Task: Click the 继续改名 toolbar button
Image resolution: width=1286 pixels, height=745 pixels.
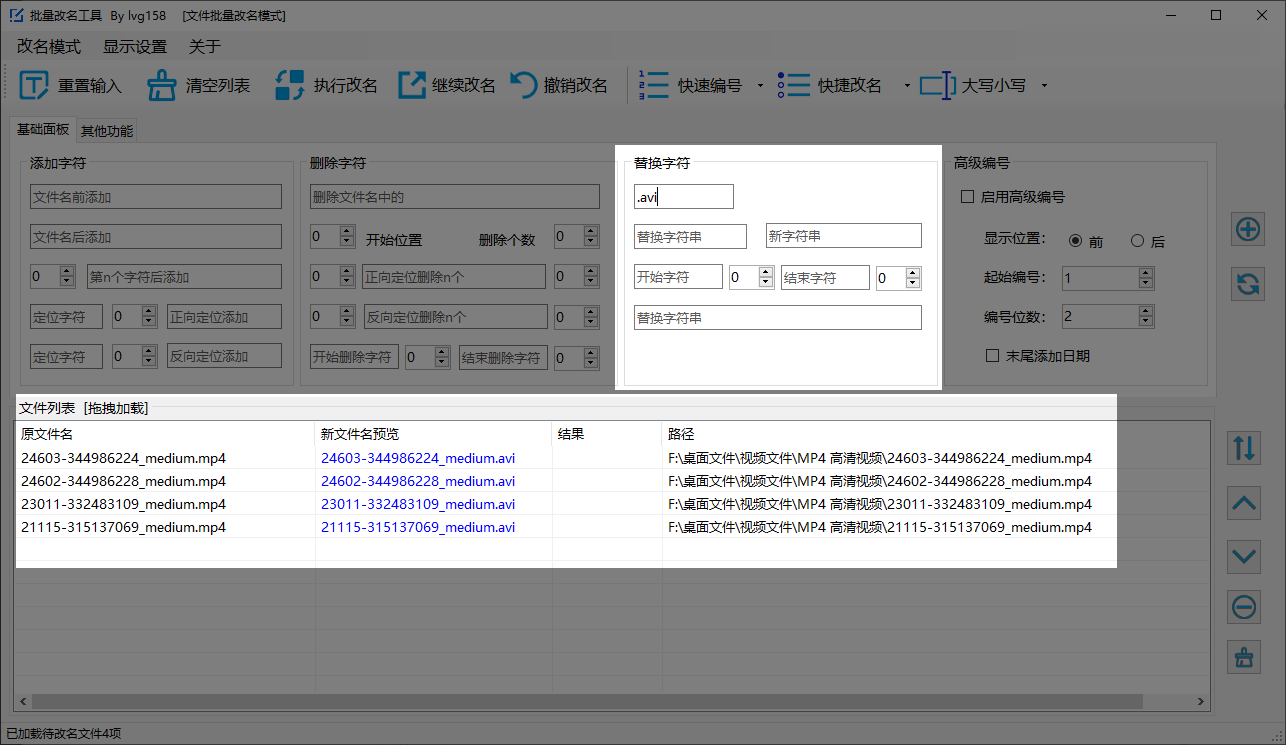Action: [447, 85]
